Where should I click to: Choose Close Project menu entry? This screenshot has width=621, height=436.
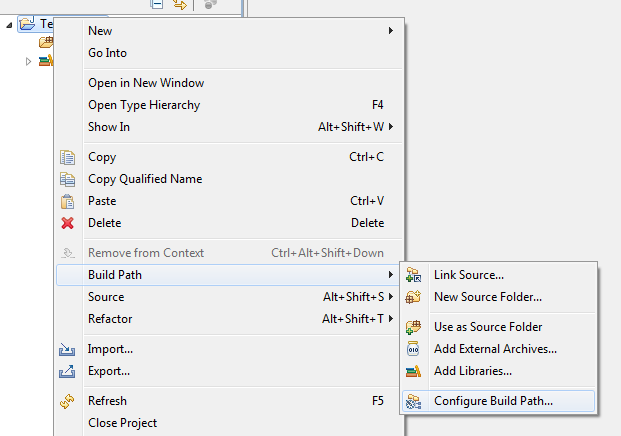point(122,423)
